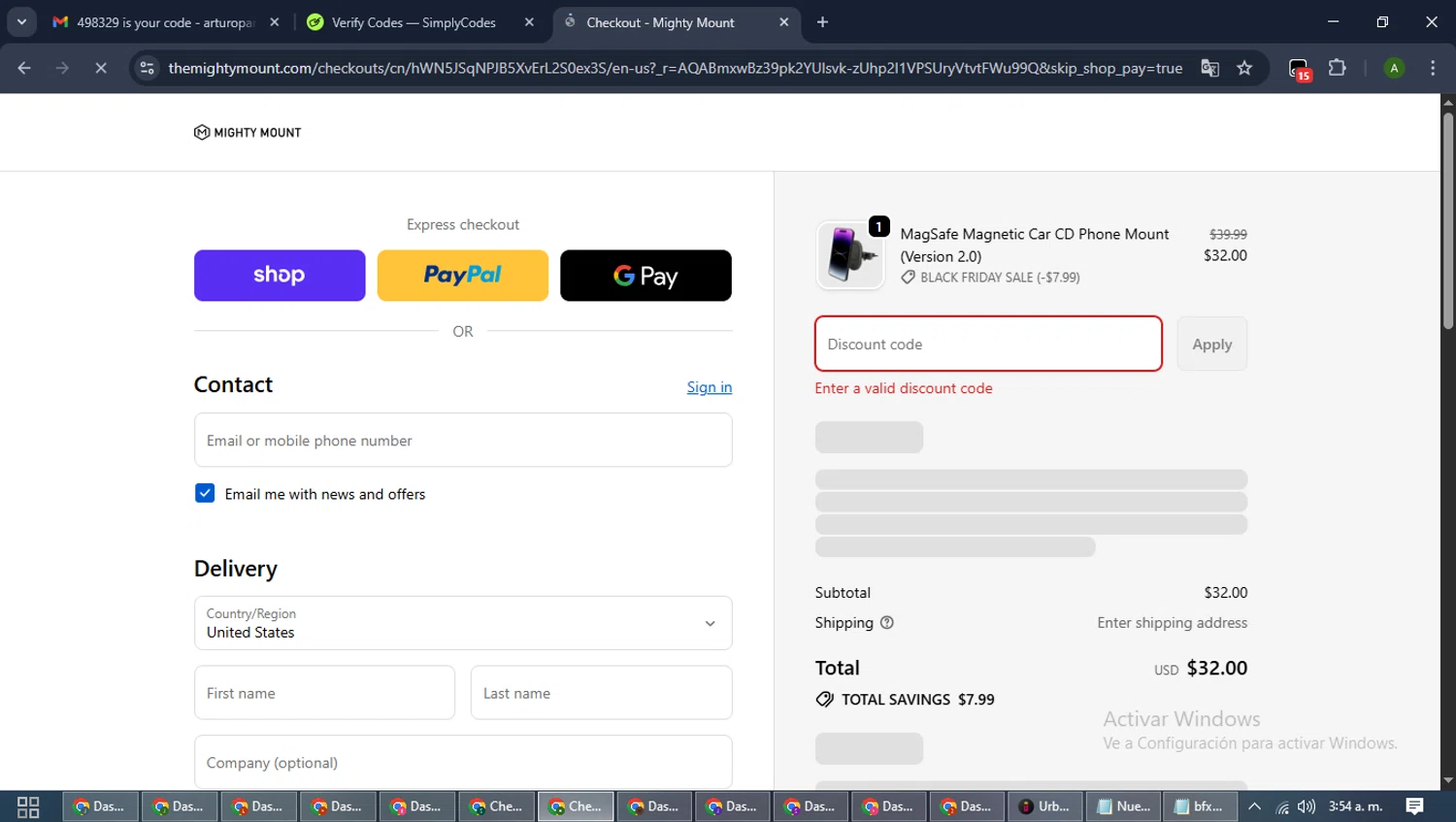
Task: Switch to the Gmail '498329 is your code' tab
Action: 165,22
